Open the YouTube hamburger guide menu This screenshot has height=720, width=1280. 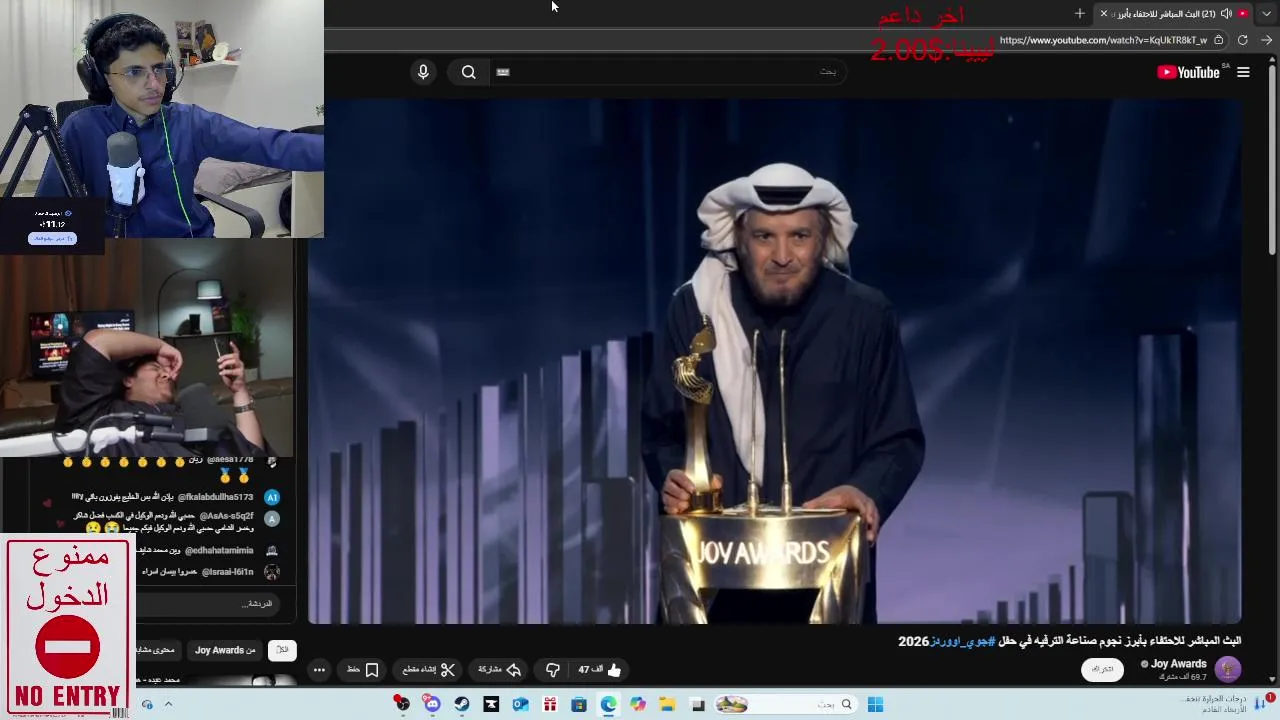[x=1243, y=72]
